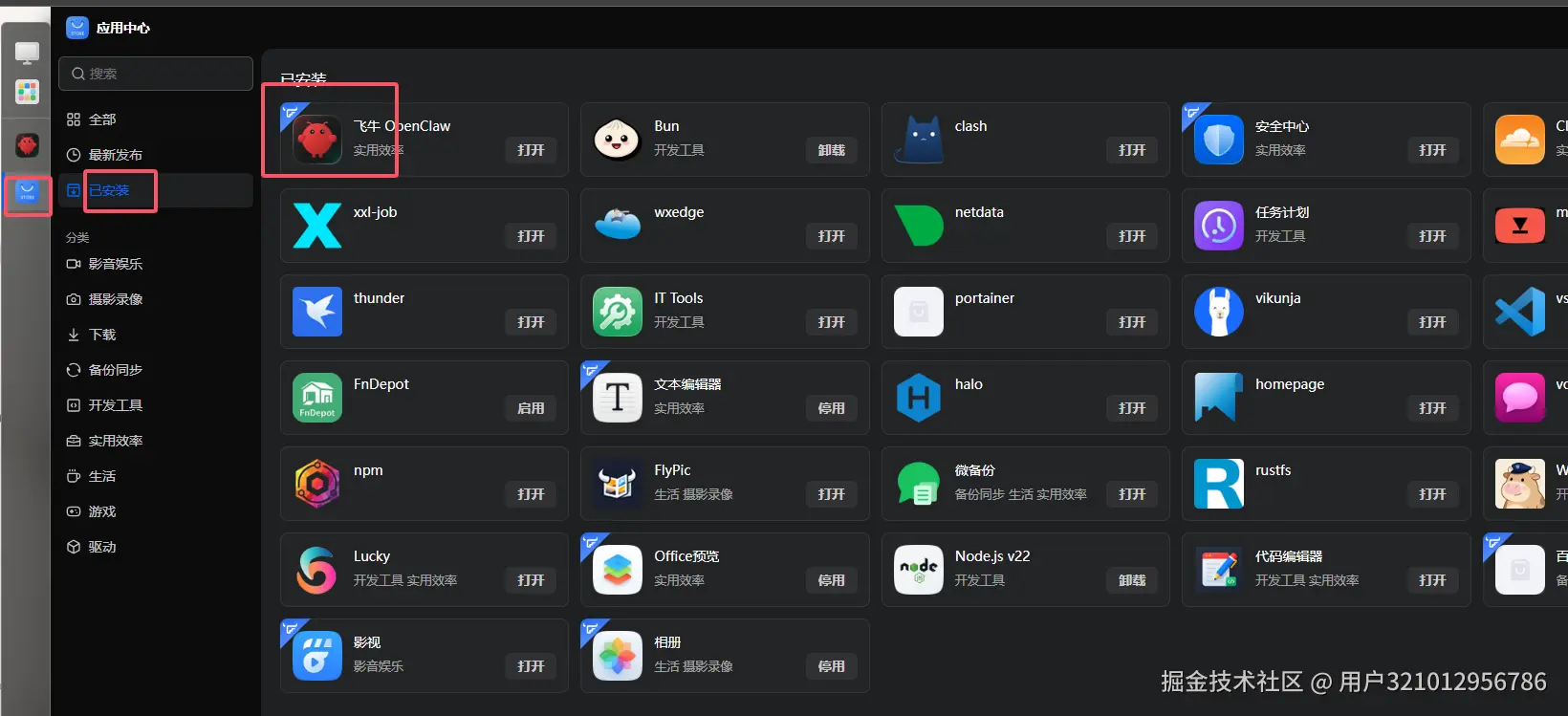Click the 相册 flower icon
This screenshot has height=716, width=1568.
(617, 656)
